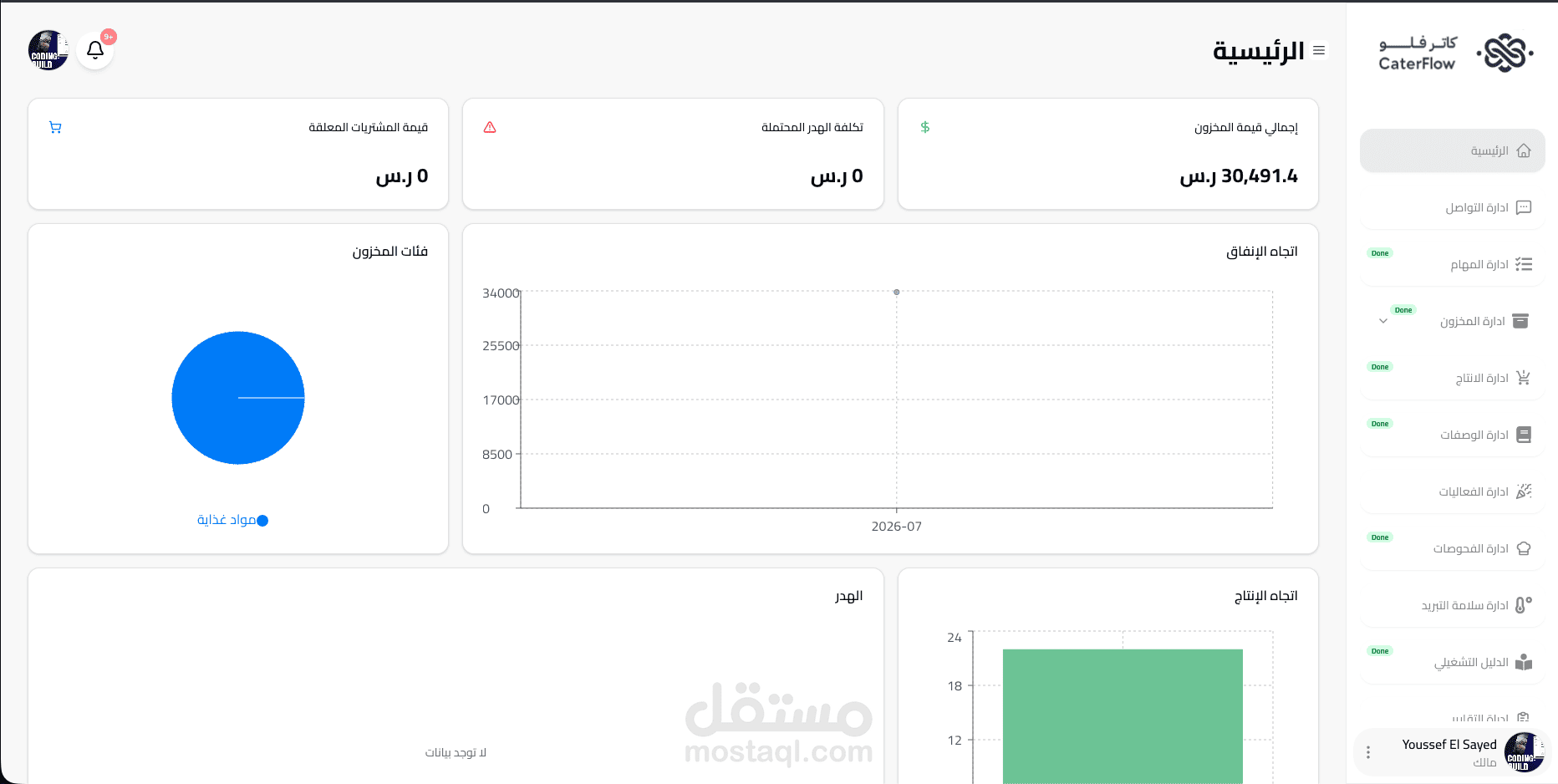Click the warning triangle icon on waste cost card
This screenshot has width=1558, height=784.
[490, 127]
